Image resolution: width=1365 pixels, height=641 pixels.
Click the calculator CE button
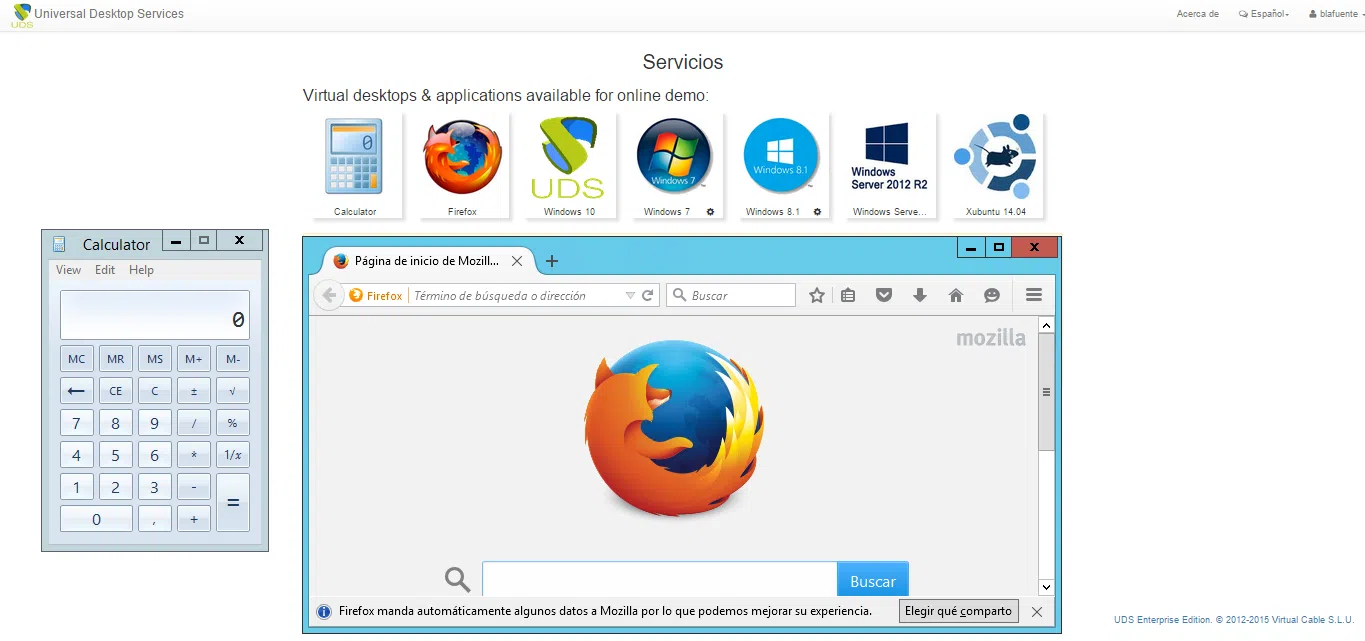tap(115, 391)
